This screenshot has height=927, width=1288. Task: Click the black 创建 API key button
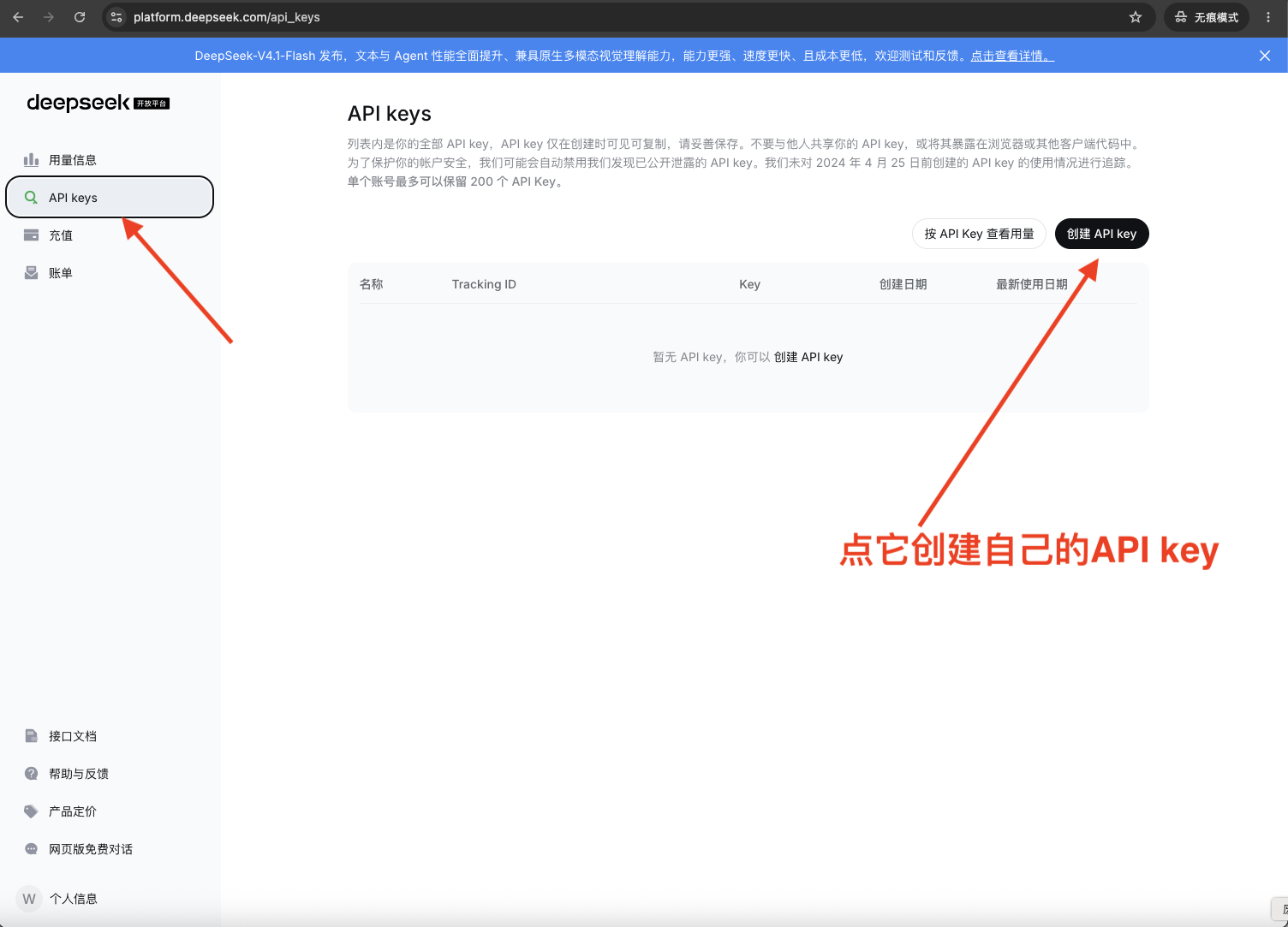pos(1101,234)
